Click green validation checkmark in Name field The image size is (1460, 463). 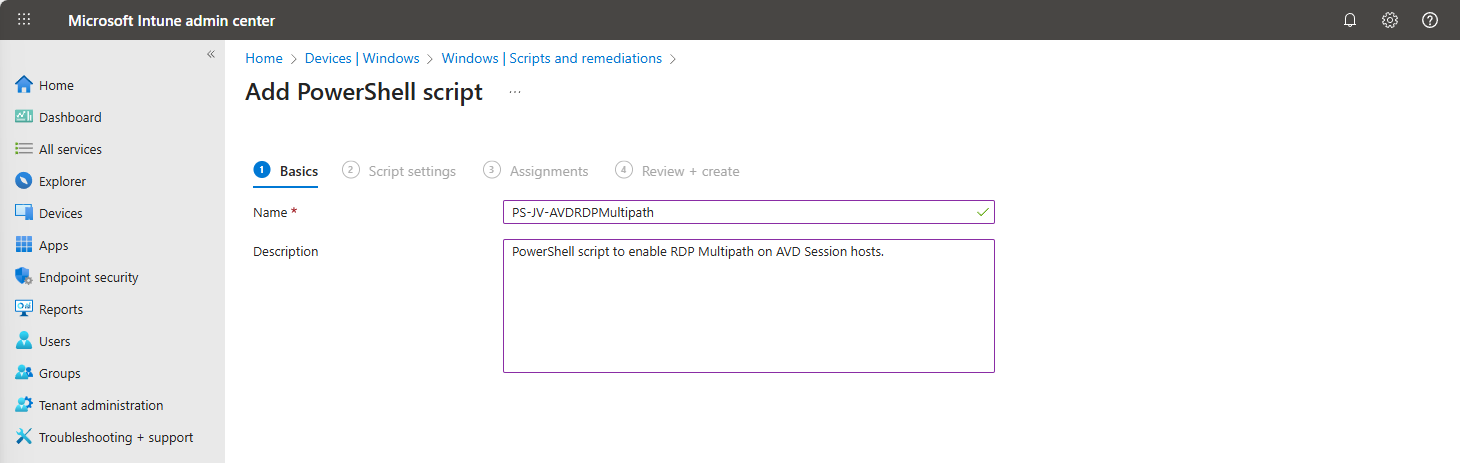(x=983, y=212)
